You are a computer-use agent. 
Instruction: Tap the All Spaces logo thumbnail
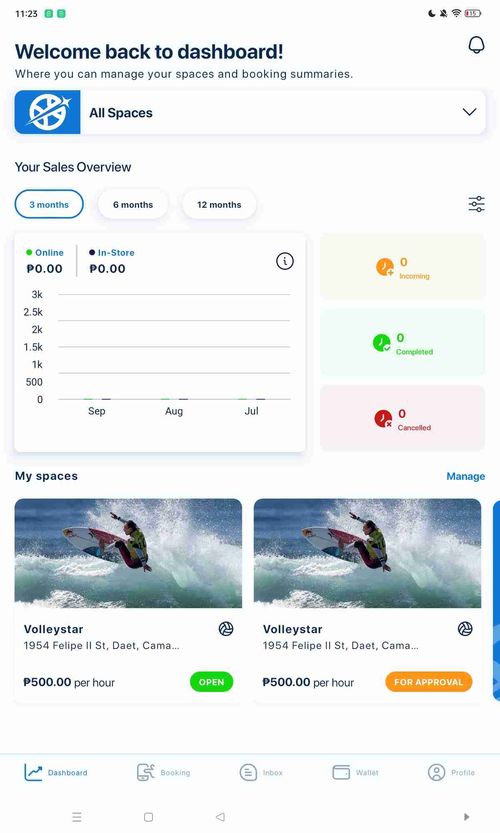[x=48, y=112]
